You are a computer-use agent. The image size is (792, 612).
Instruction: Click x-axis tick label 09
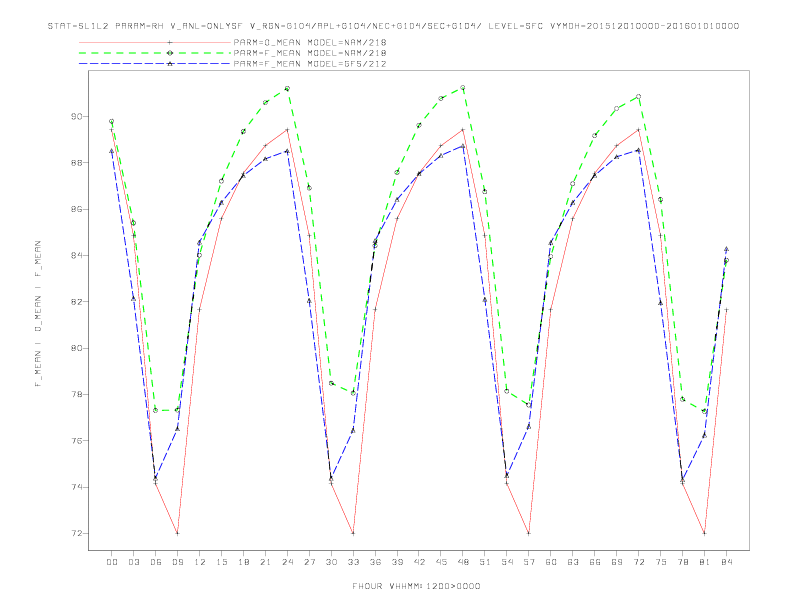tap(178, 562)
